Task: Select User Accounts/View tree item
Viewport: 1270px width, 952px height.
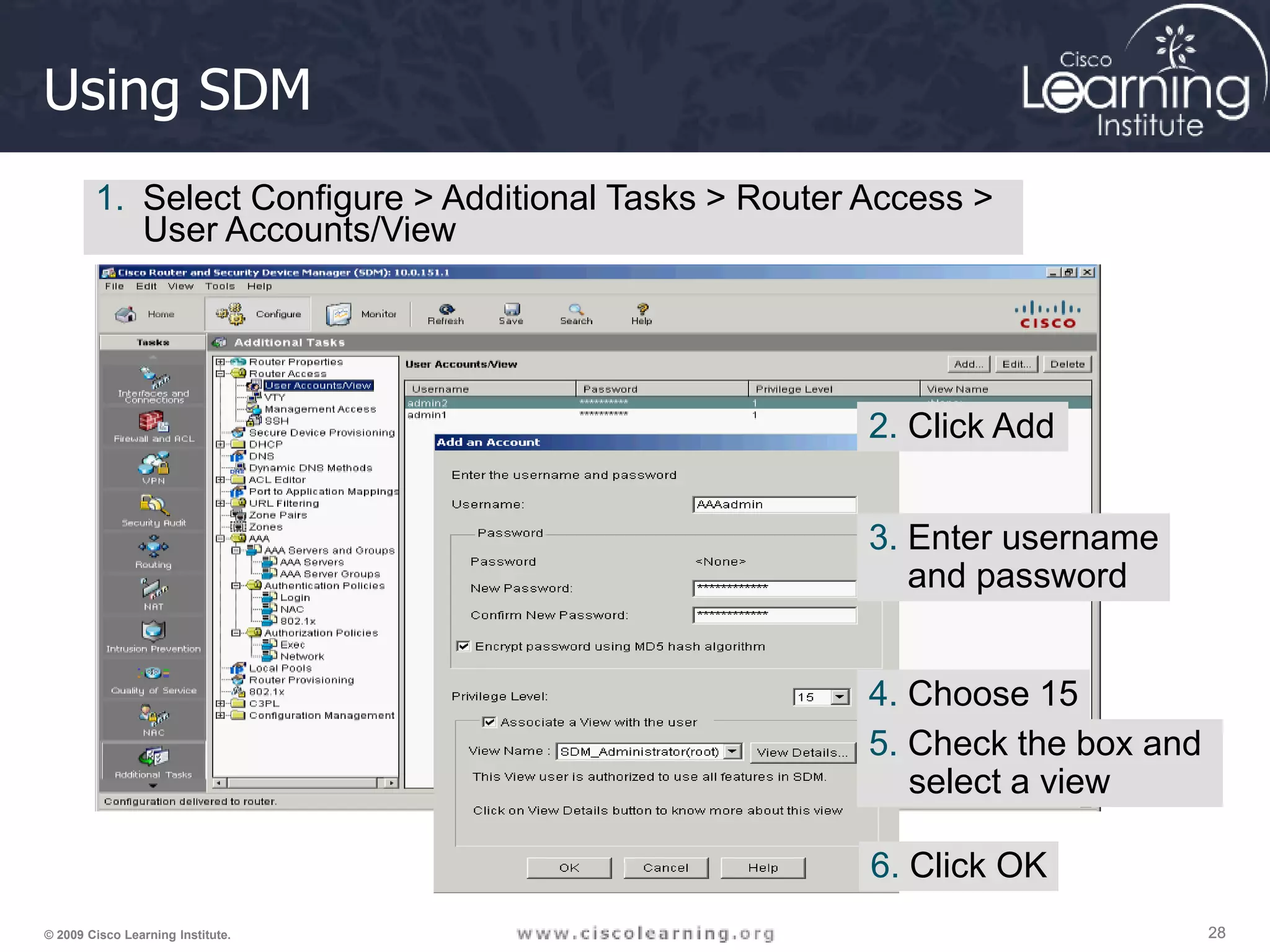Action: 318,386
